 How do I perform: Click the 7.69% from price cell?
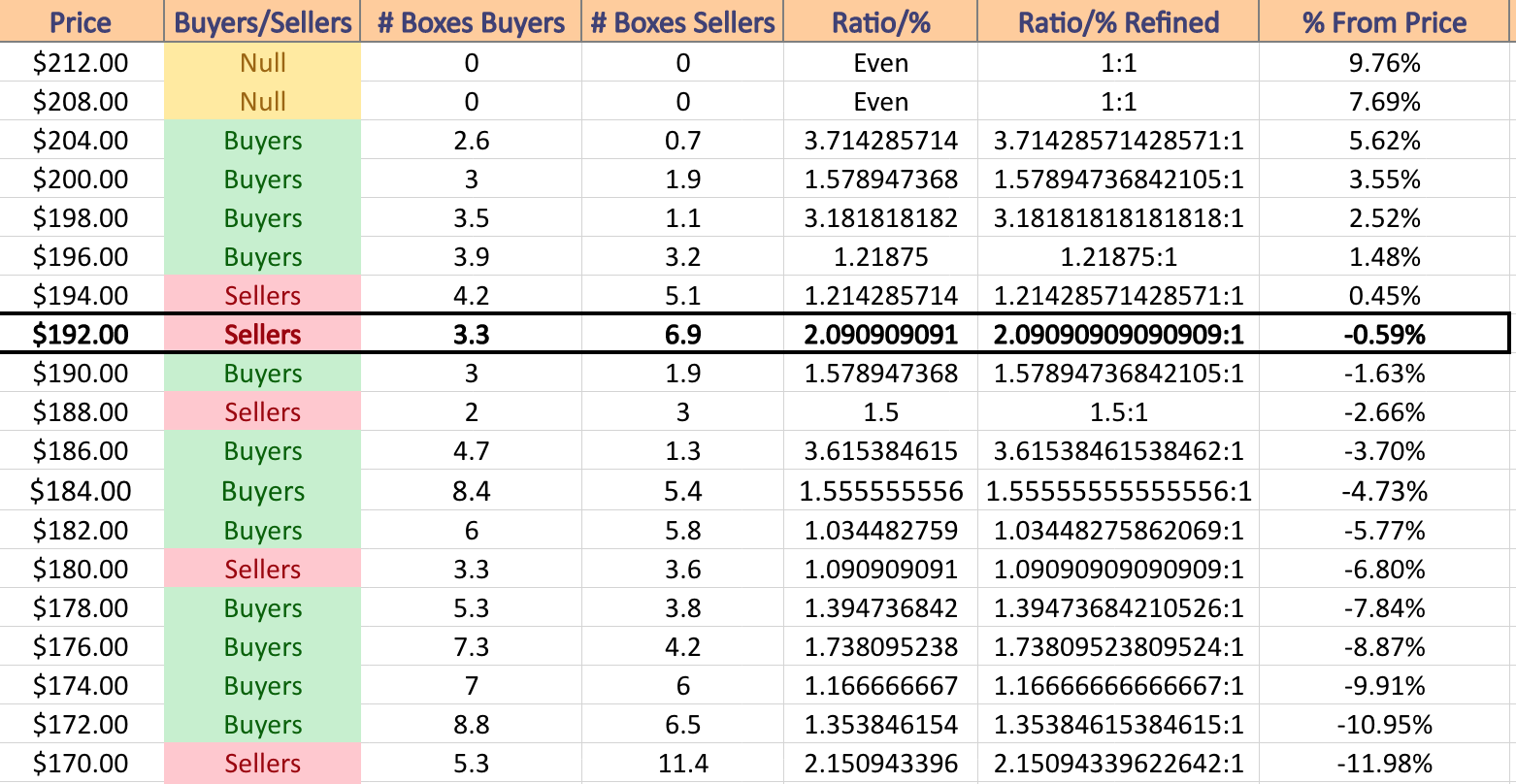tap(1385, 102)
